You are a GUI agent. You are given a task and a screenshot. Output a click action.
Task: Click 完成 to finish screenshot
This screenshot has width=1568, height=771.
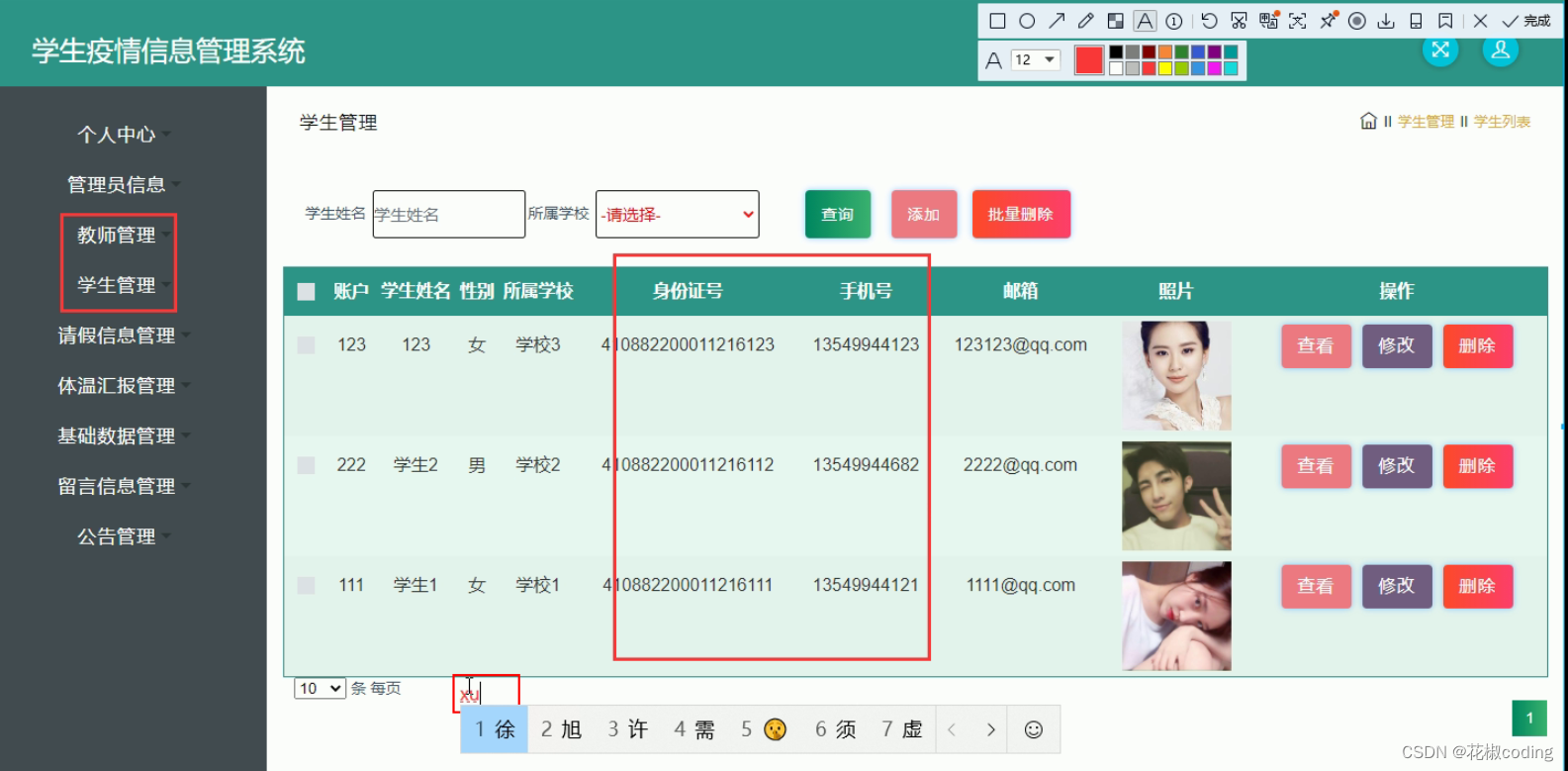point(1526,21)
